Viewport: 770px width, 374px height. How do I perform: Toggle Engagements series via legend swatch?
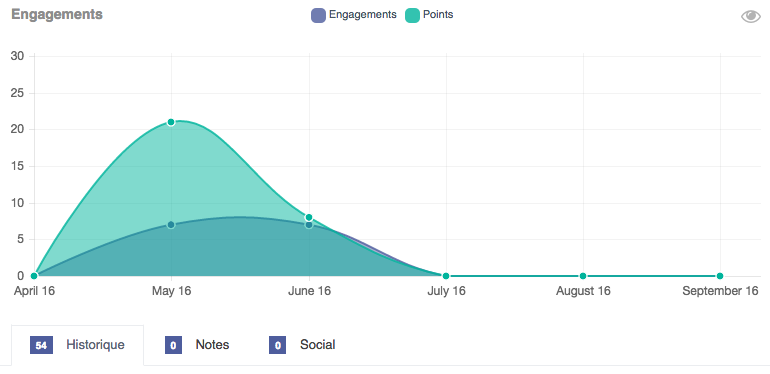(x=318, y=15)
